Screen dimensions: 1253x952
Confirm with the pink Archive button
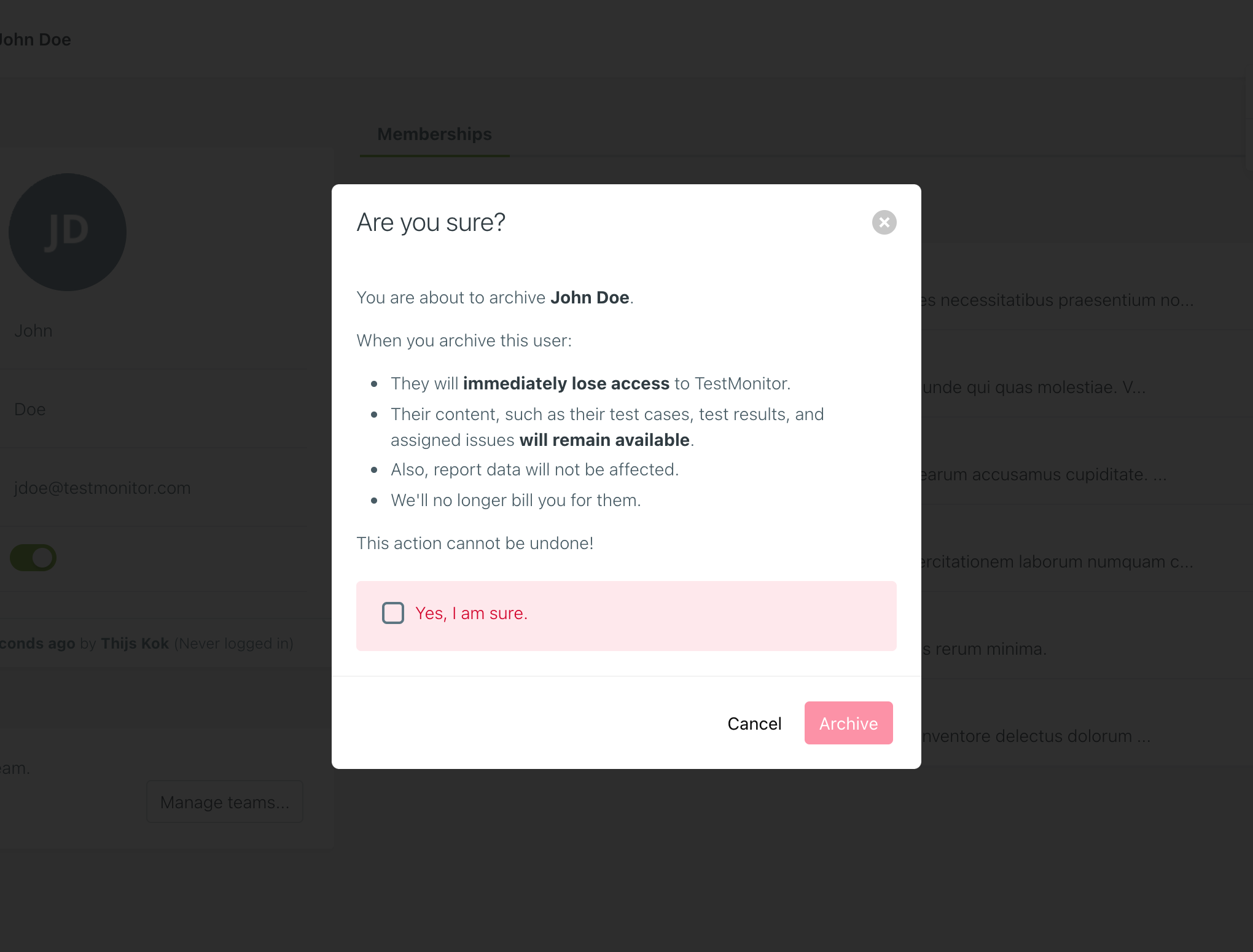point(848,723)
